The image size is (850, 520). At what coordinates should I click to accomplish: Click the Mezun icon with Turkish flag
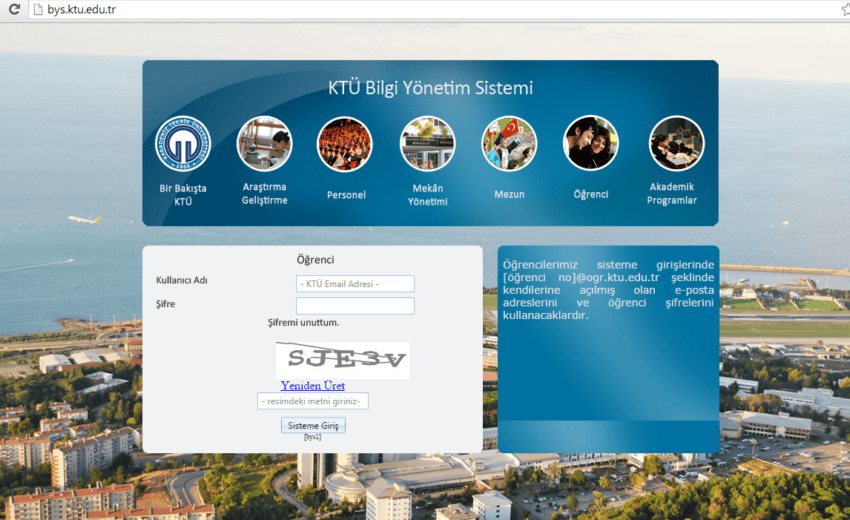point(509,144)
